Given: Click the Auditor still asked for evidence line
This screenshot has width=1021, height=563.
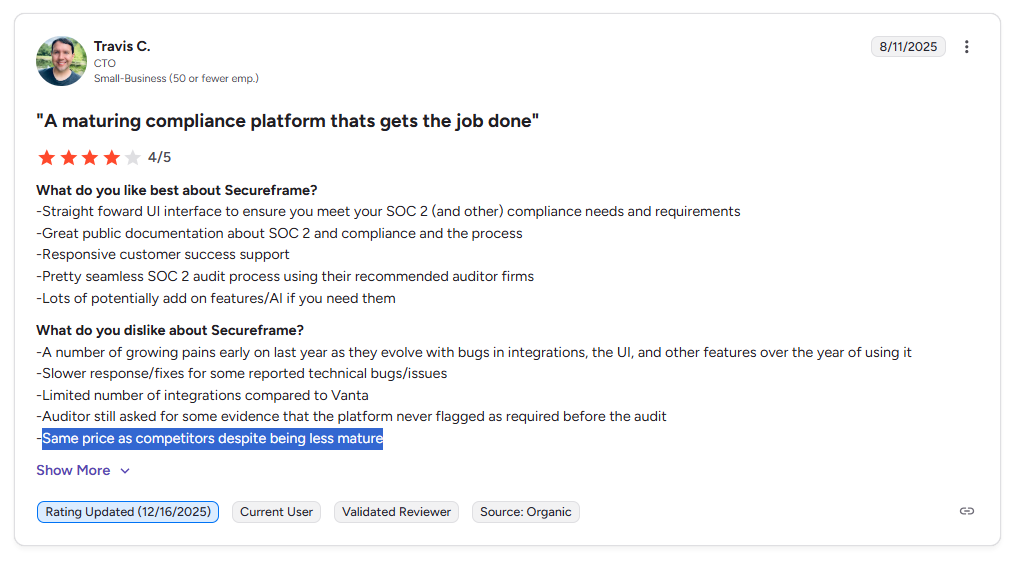Looking at the screenshot, I should (352, 417).
